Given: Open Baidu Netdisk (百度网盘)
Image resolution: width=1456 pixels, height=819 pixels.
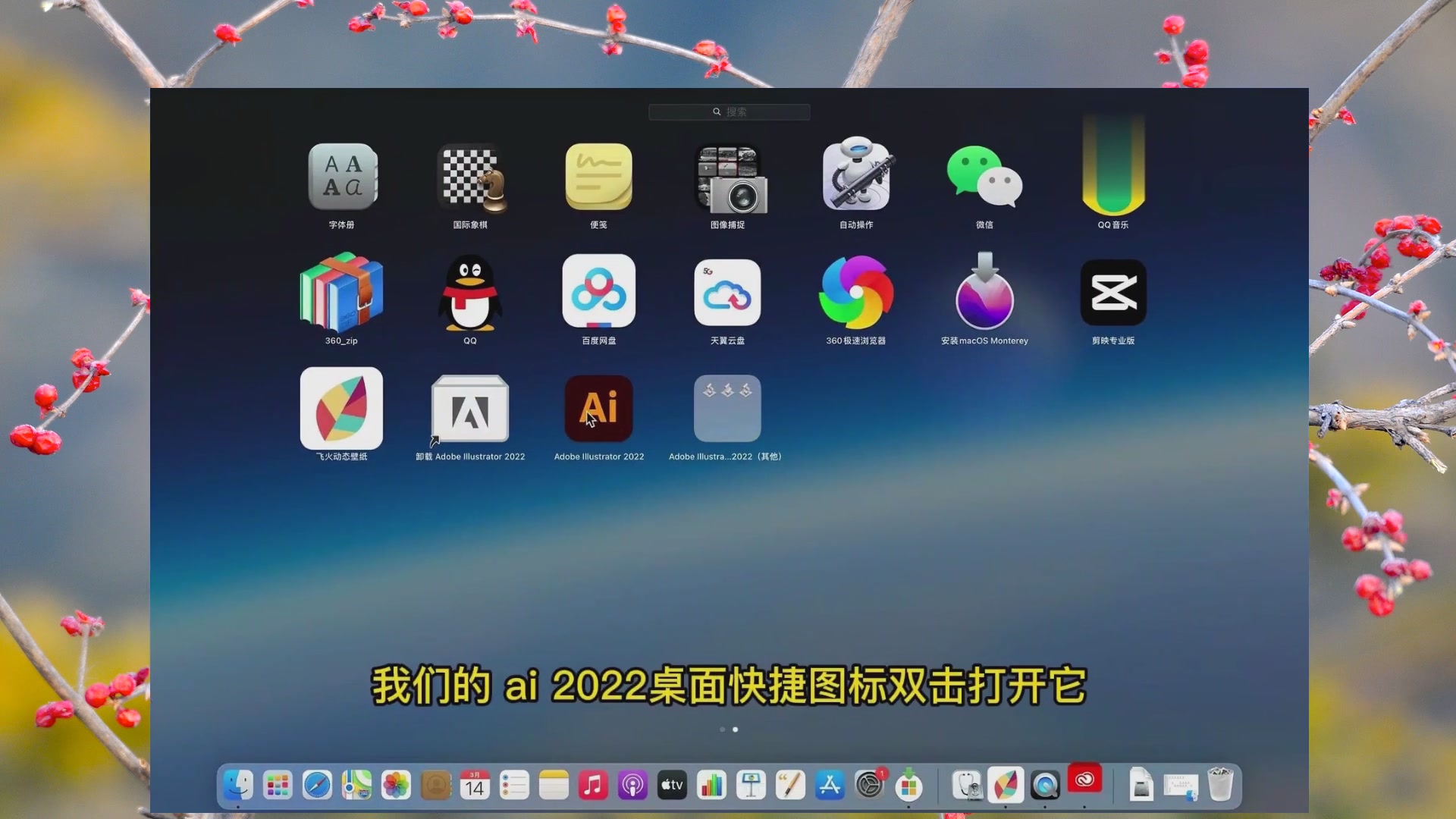Looking at the screenshot, I should coord(599,291).
